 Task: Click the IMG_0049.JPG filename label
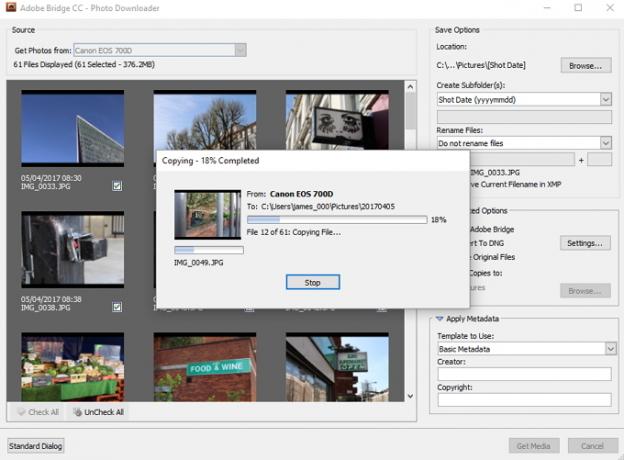tap(199, 263)
